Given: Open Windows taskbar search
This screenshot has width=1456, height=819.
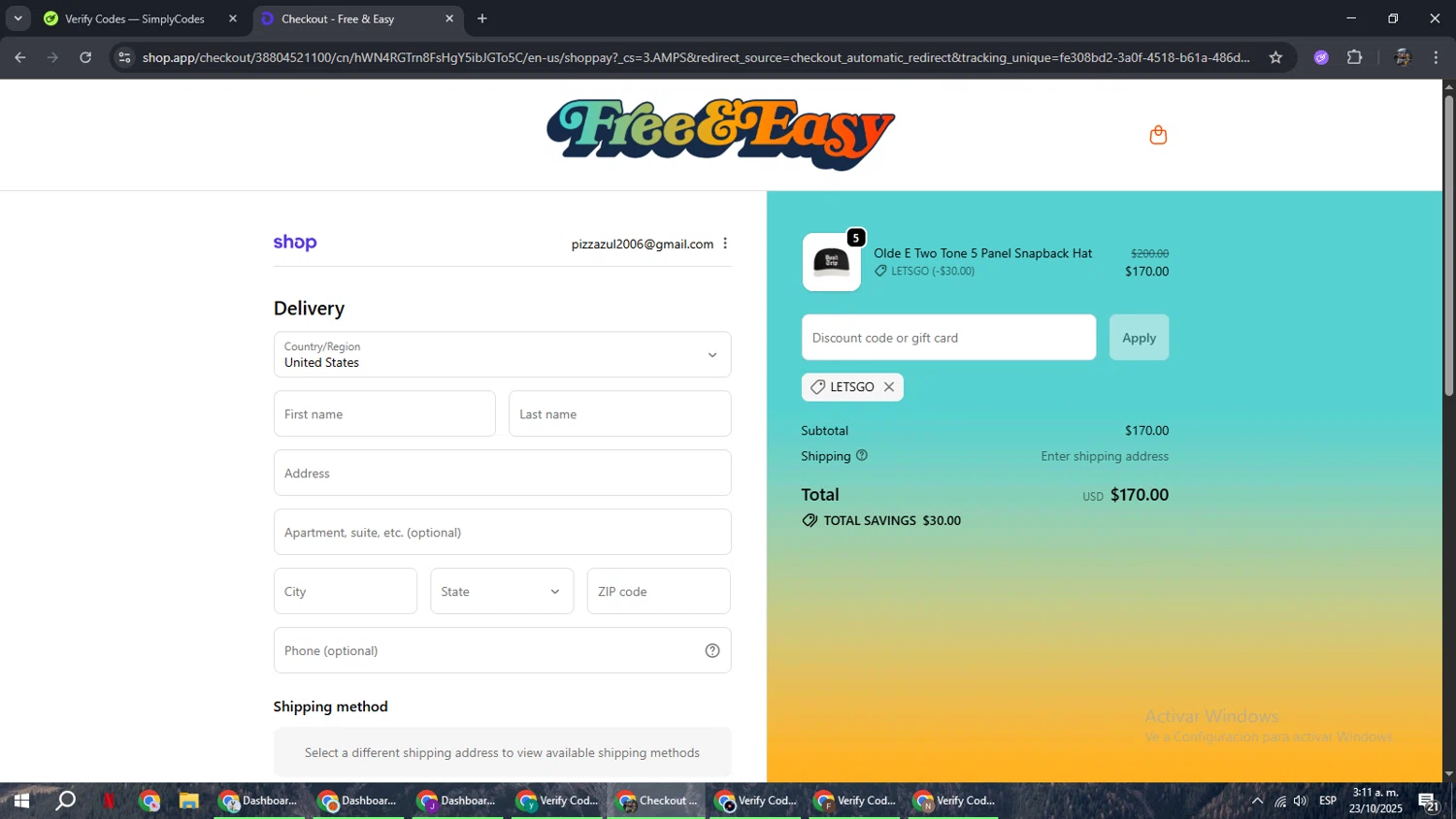Looking at the screenshot, I should pos(65,801).
